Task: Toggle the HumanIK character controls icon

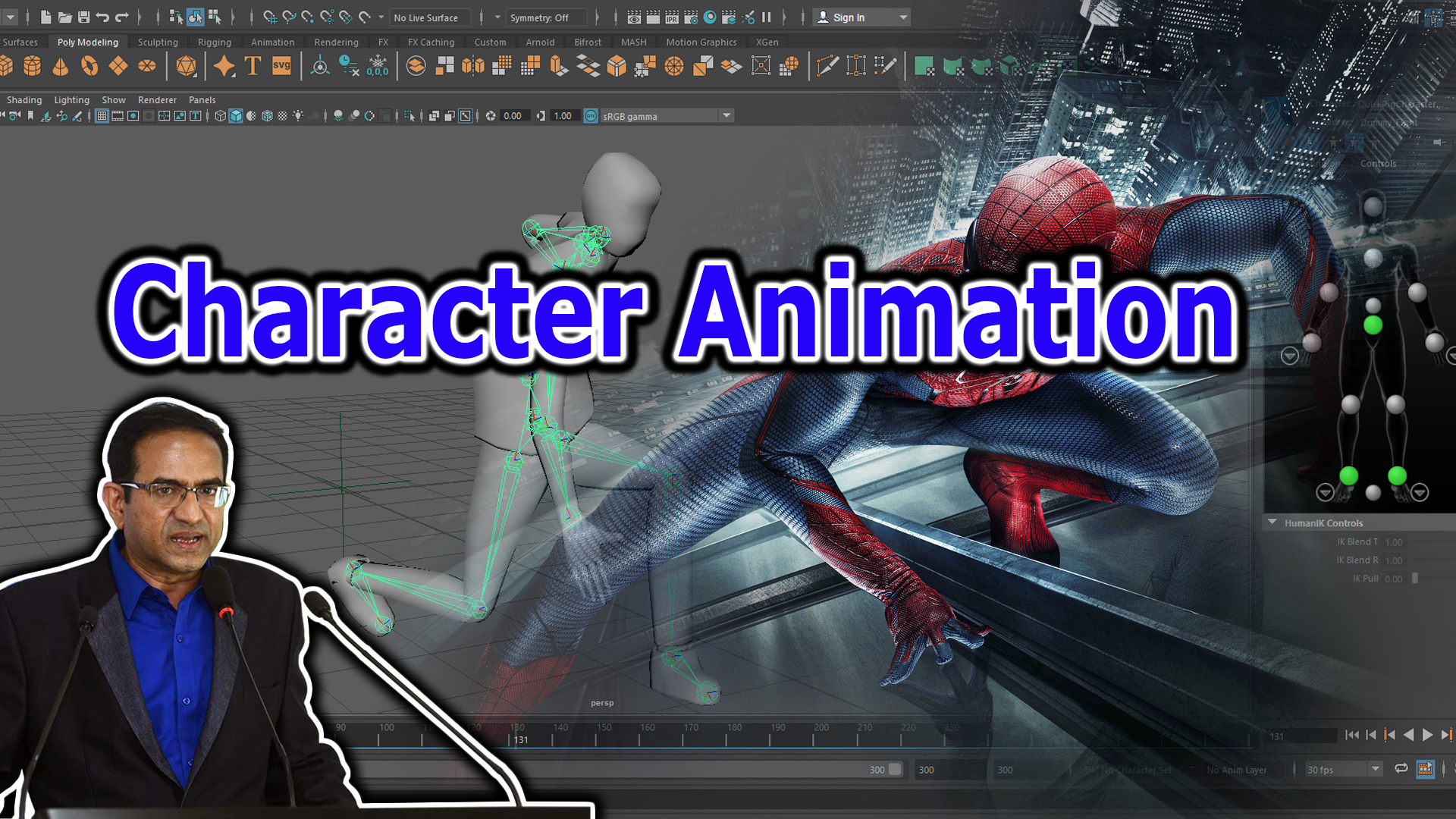Action: tap(1433, 17)
